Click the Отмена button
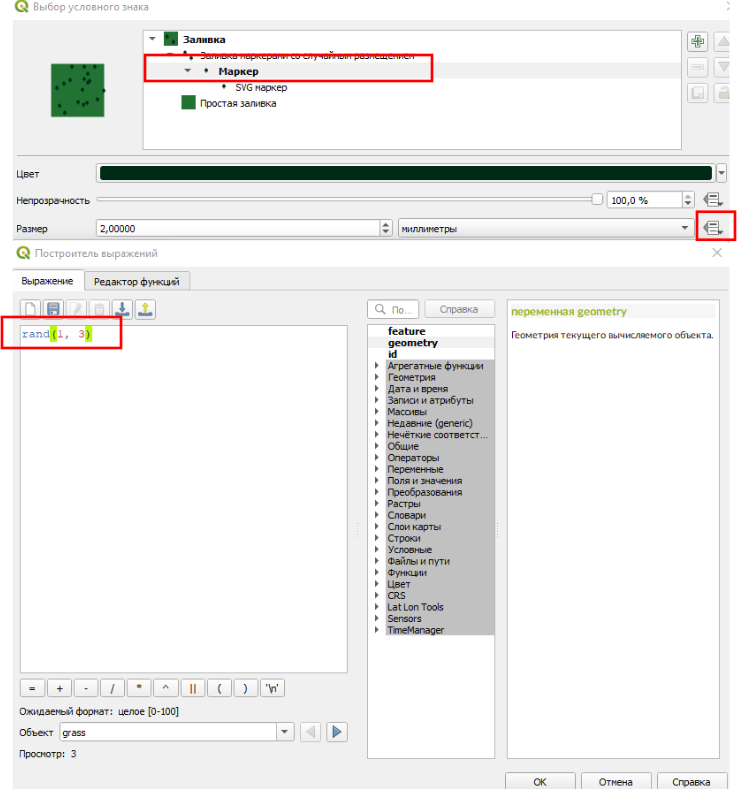 tap(616, 781)
